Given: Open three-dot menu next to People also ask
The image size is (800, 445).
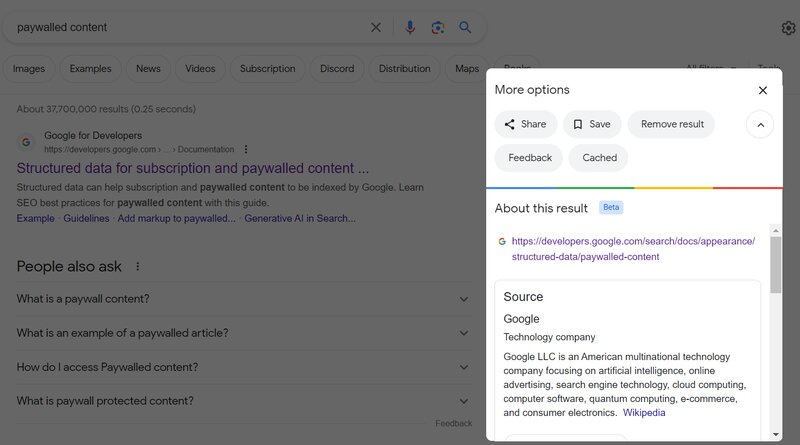Looking at the screenshot, I should click(x=138, y=266).
